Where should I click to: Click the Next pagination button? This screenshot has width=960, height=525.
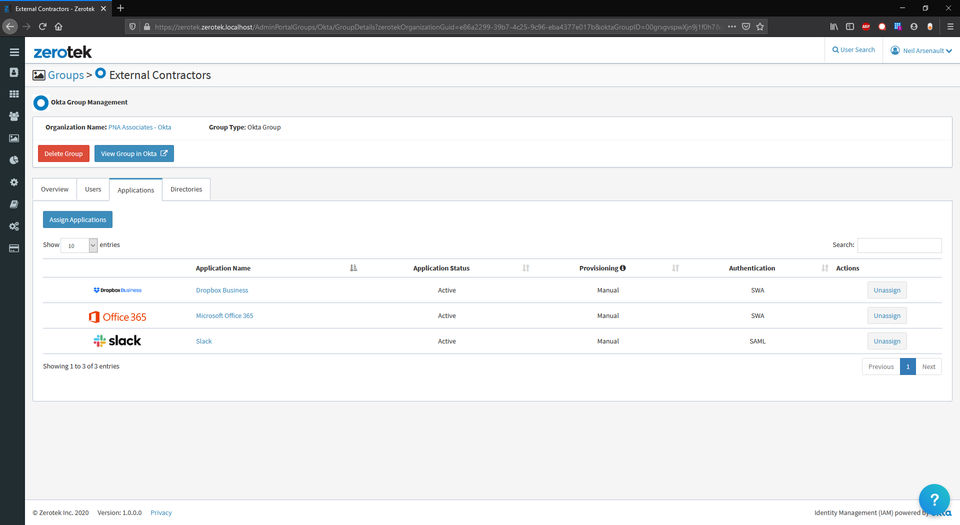pos(928,367)
